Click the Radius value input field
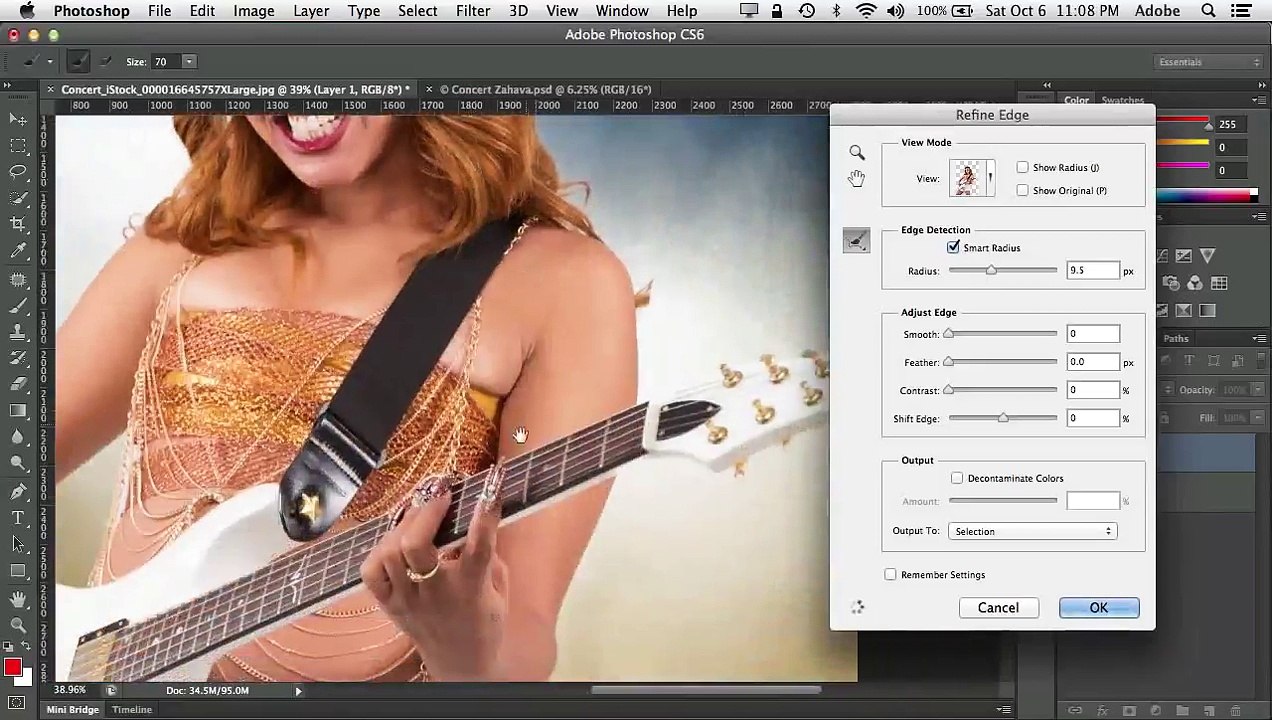 tap(1092, 271)
